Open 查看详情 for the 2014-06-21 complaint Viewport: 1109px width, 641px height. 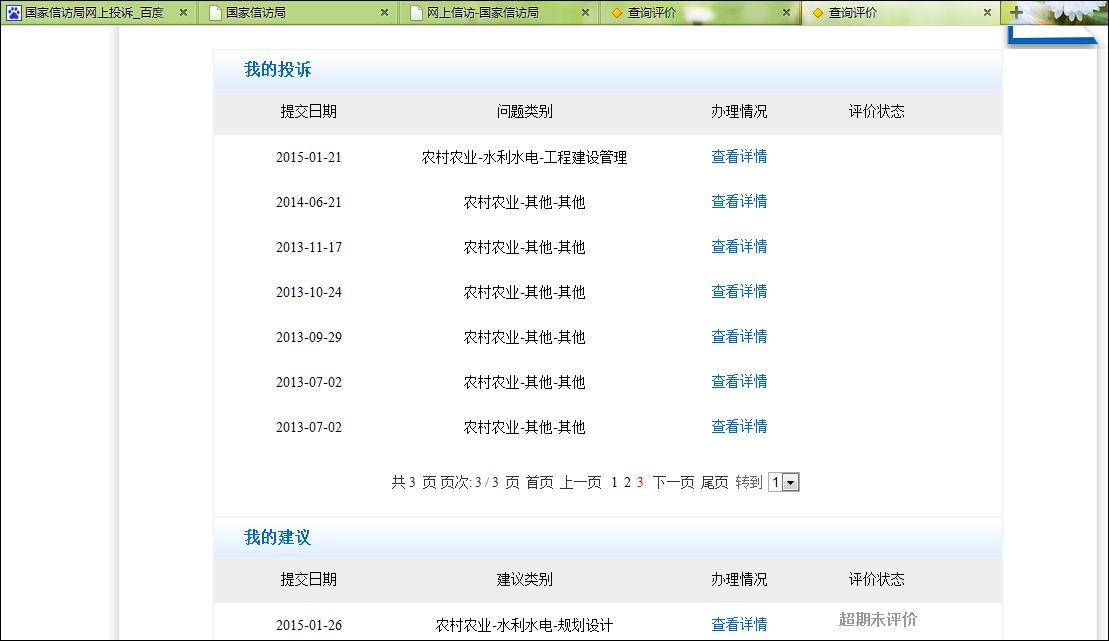coord(739,202)
